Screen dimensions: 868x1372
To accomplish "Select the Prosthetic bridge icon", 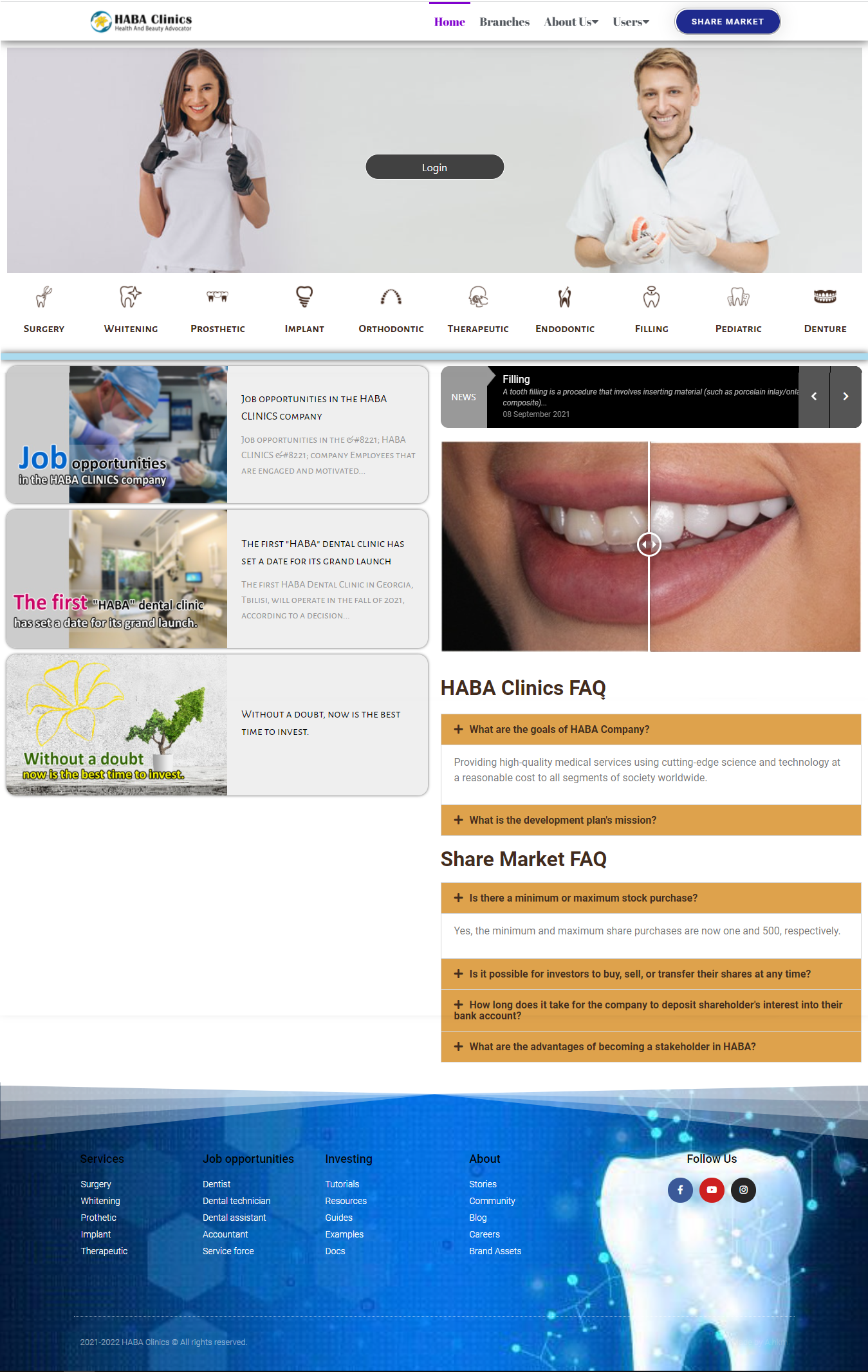I will (x=217, y=297).
